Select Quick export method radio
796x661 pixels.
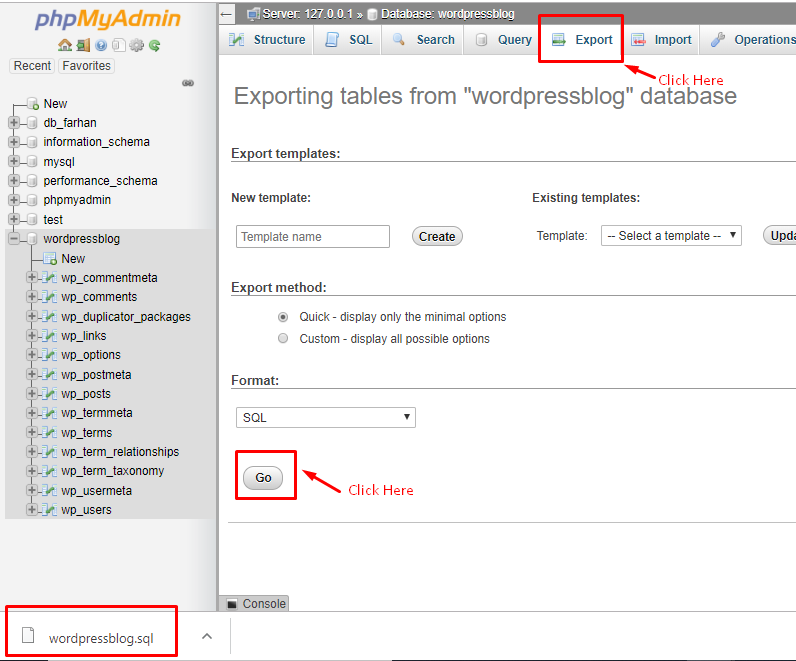283,317
